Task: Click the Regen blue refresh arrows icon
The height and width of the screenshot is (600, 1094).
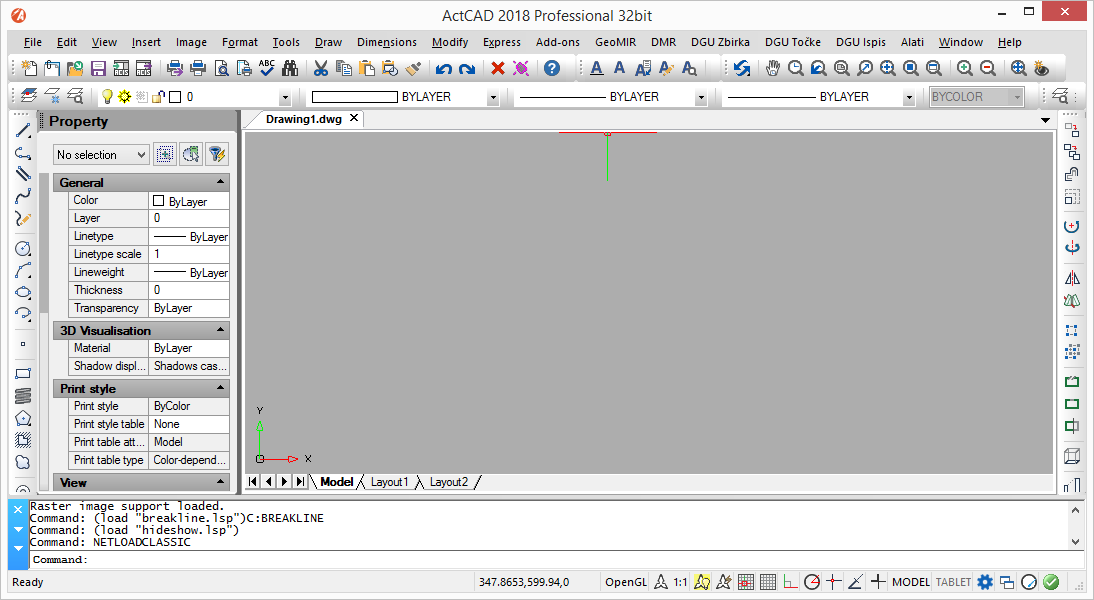Action: click(742, 68)
